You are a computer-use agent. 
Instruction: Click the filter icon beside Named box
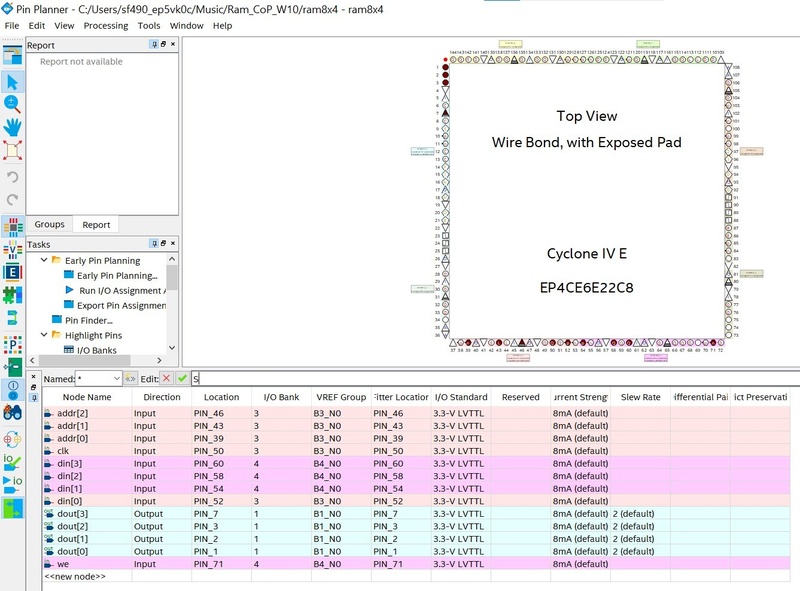tap(131, 379)
